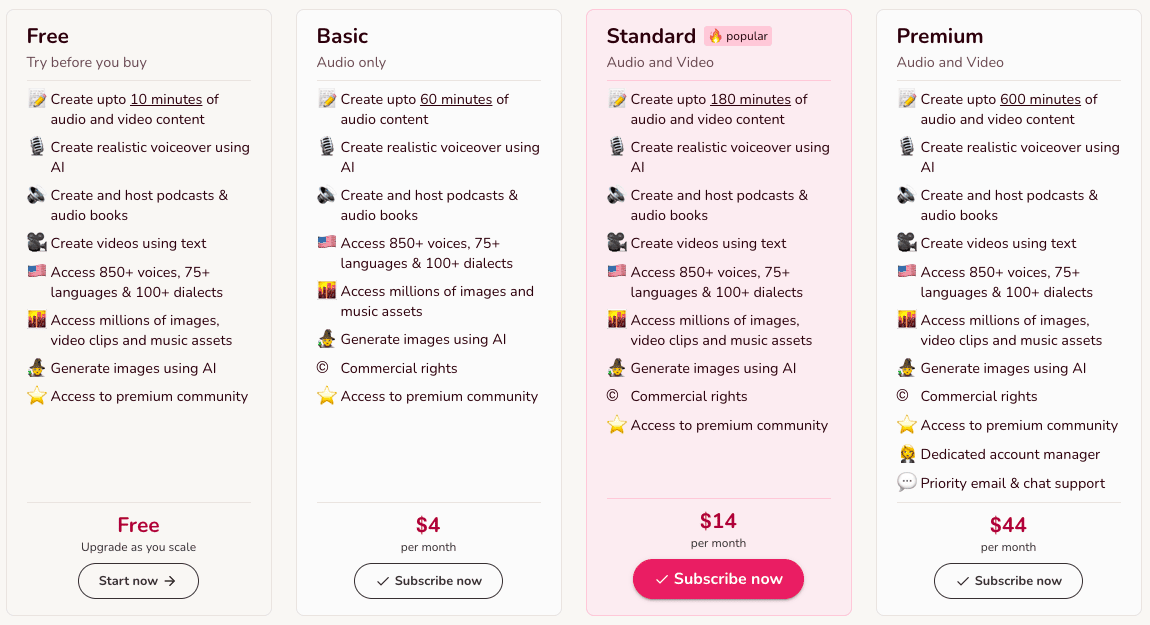Open the 60 minutes link in Basic plan
Screen dimensions: 1150x625
point(456,99)
